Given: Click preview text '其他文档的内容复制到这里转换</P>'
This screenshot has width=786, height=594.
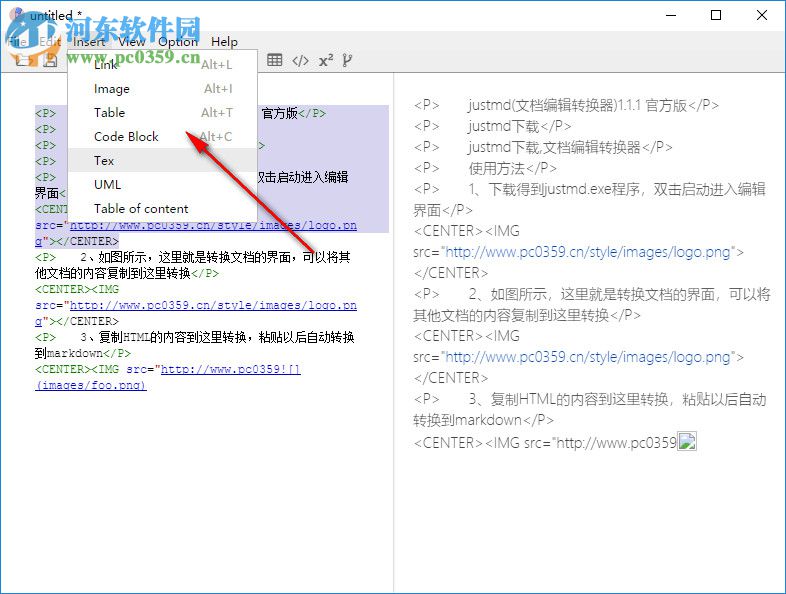Looking at the screenshot, I should tap(527, 315).
